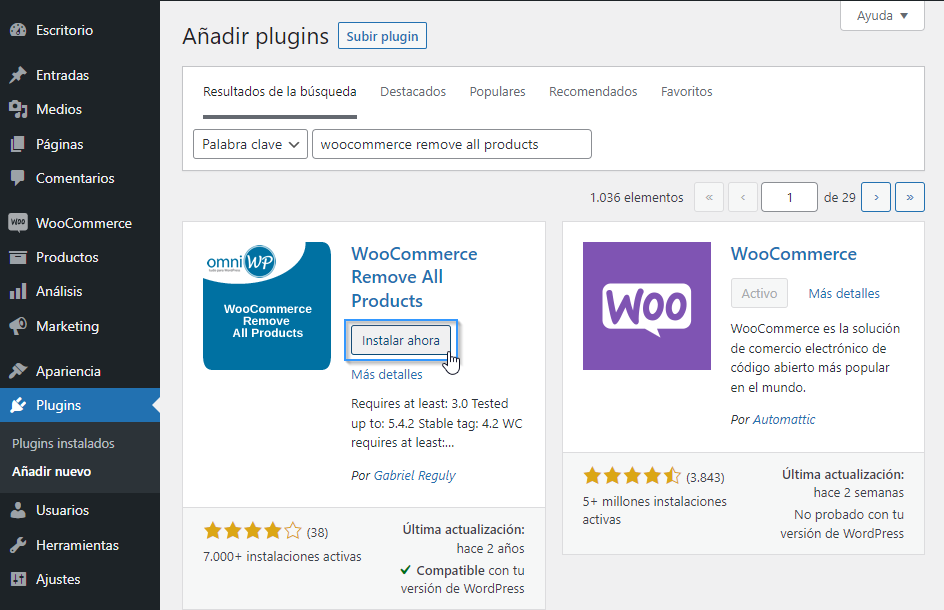Click the "hace 2 años" update text
This screenshot has width=944, height=610.
(490, 549)
